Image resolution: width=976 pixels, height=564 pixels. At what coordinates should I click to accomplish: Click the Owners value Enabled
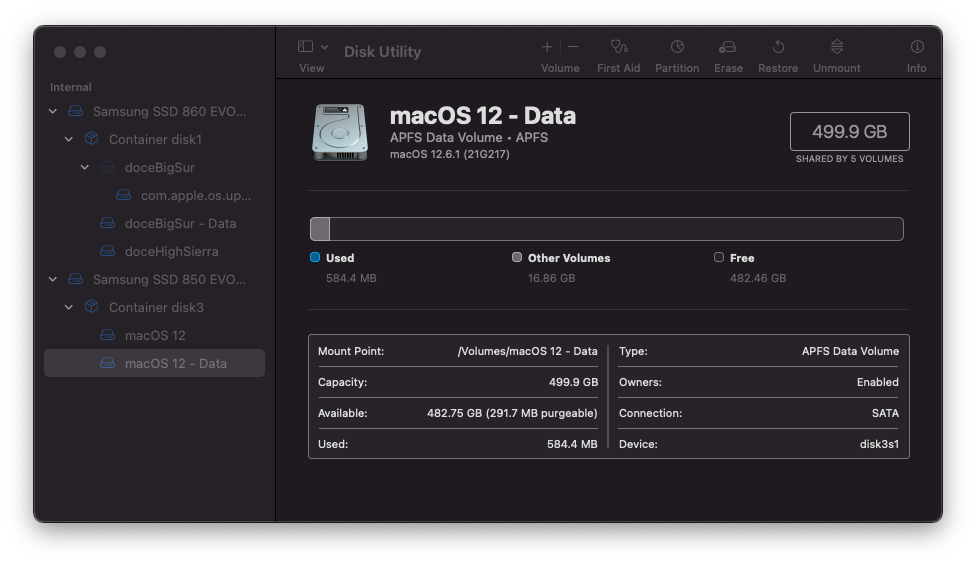click(878, 382)
